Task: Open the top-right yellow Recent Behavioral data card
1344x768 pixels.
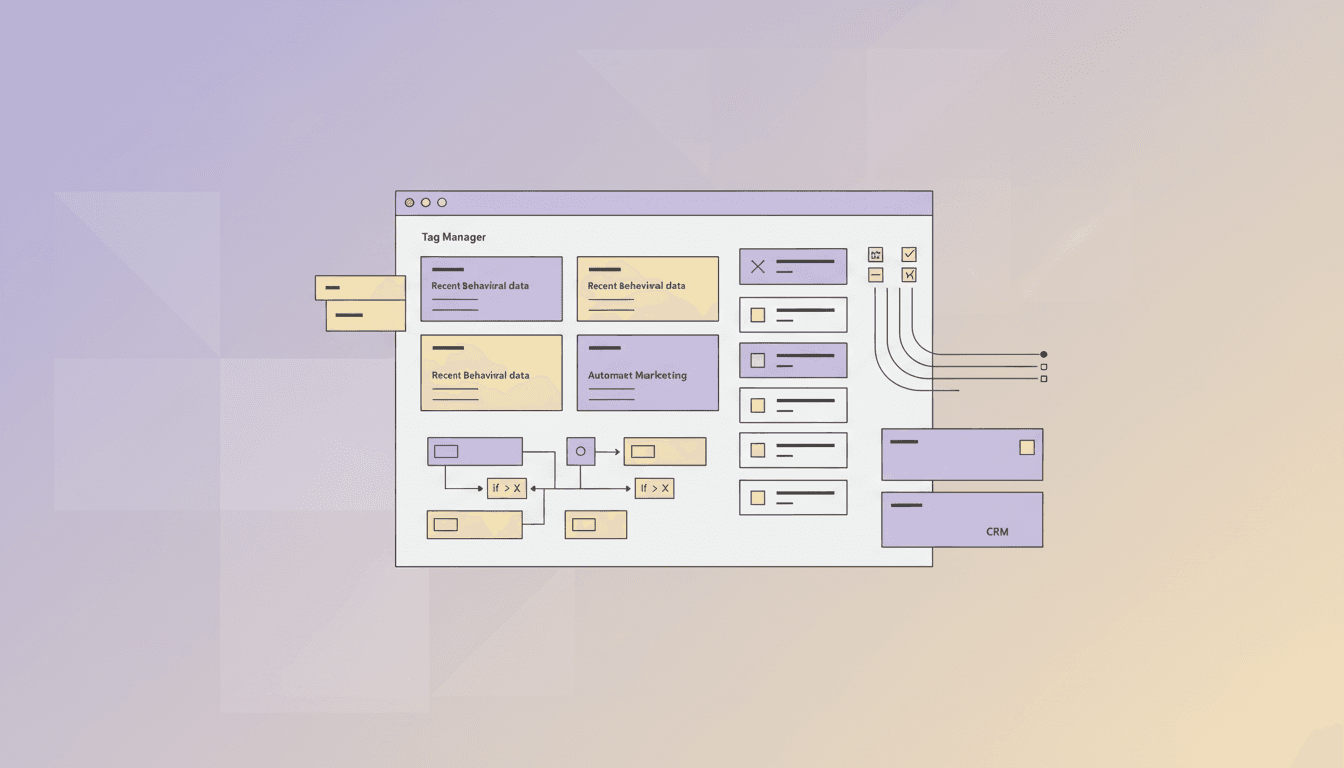Action: [x=647, y=289]
